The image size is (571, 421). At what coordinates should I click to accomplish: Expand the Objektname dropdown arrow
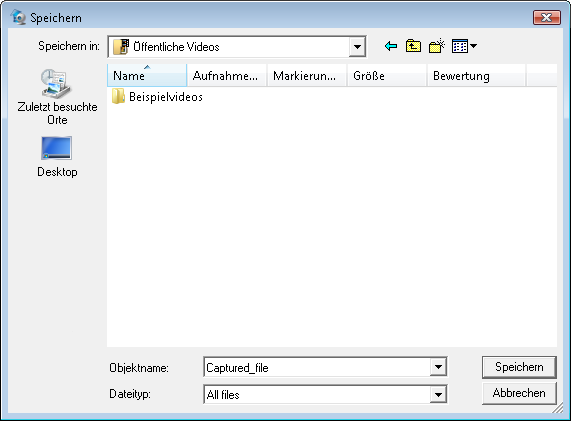tap(438, 367)
